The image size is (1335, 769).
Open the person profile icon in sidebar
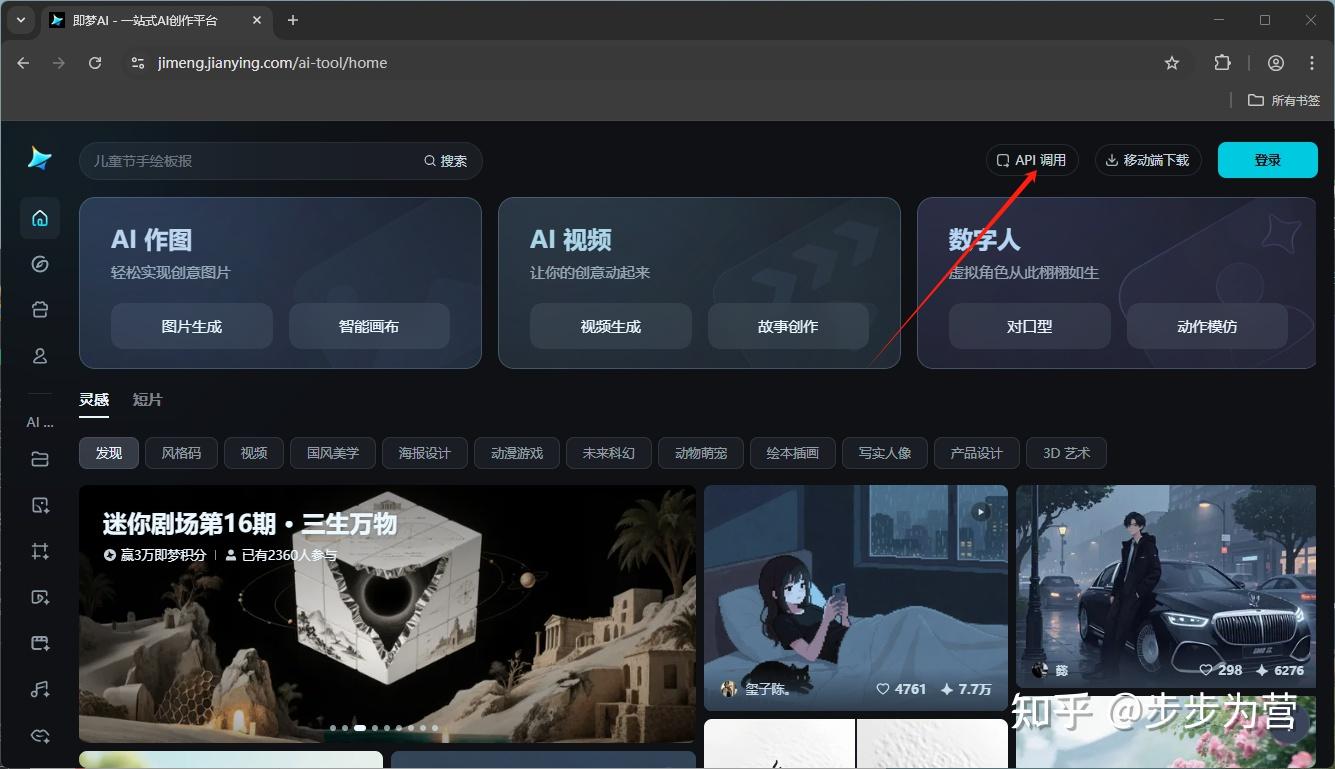pyautogui.click(x=40, y=356)
